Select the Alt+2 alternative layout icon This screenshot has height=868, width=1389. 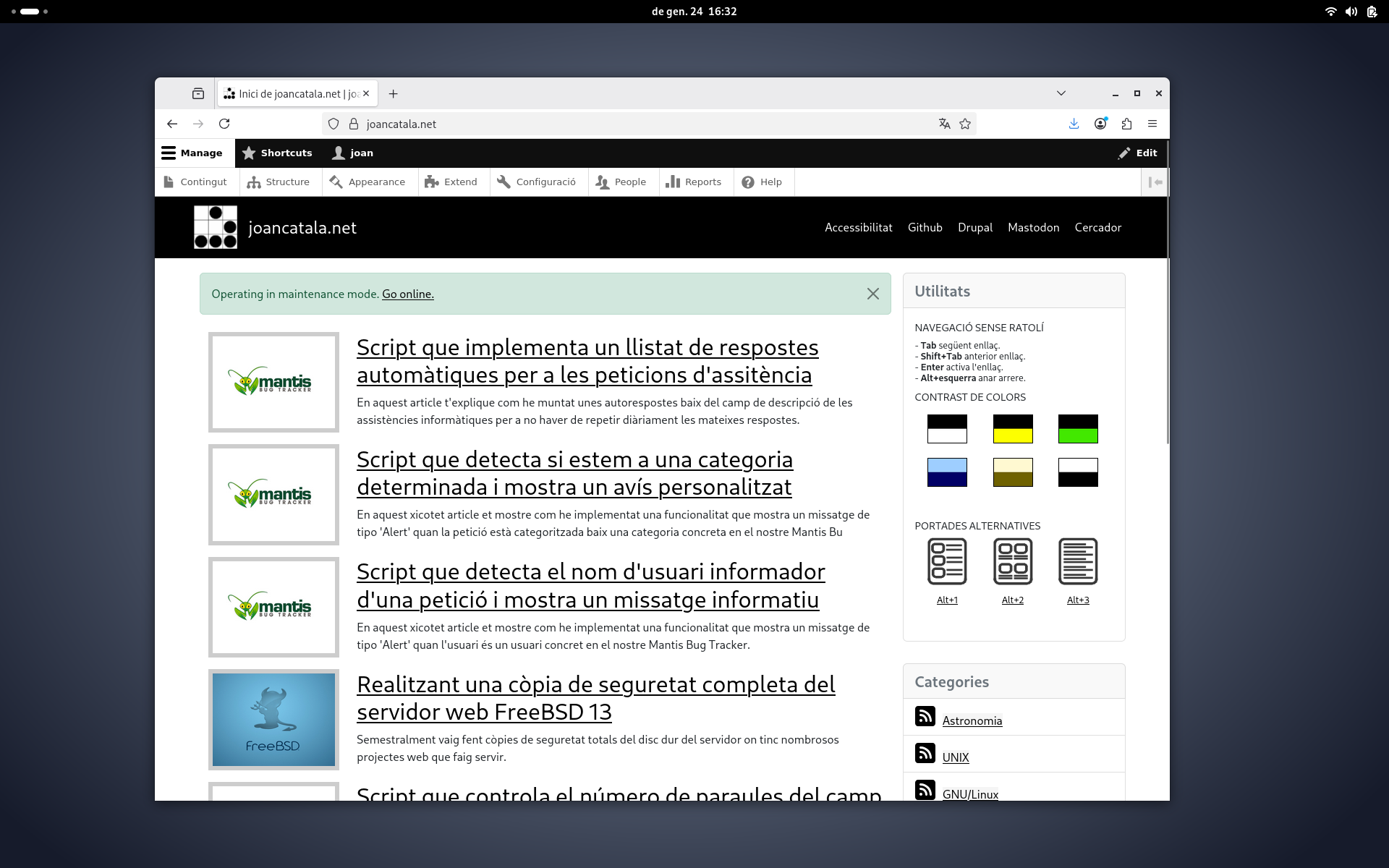point(1012,561)
